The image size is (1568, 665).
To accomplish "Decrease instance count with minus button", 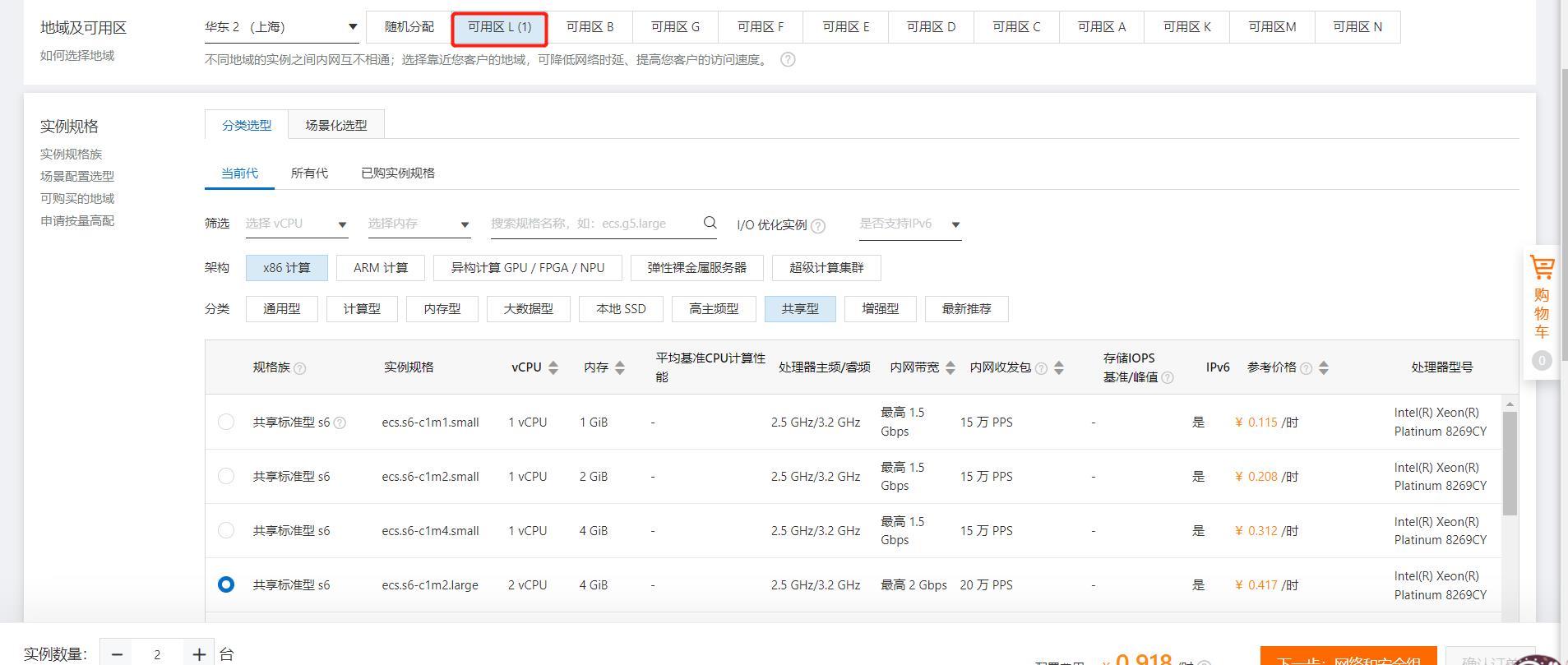I will 117,654.
